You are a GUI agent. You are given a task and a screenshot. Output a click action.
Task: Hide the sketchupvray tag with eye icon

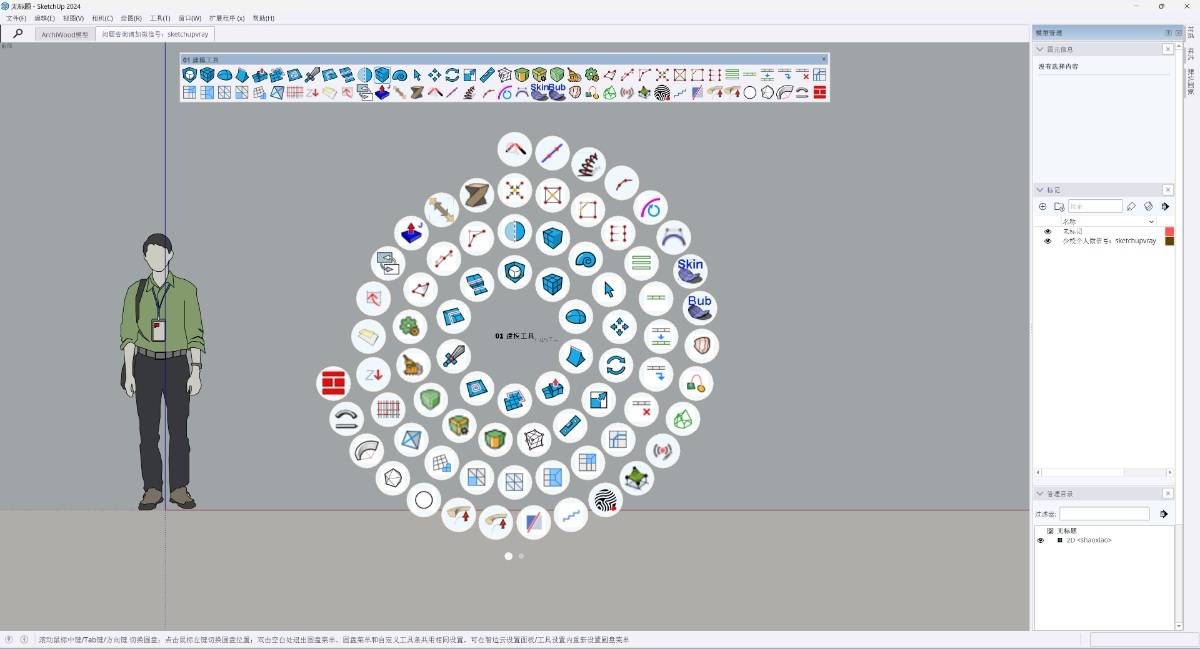click(1048, 241)
